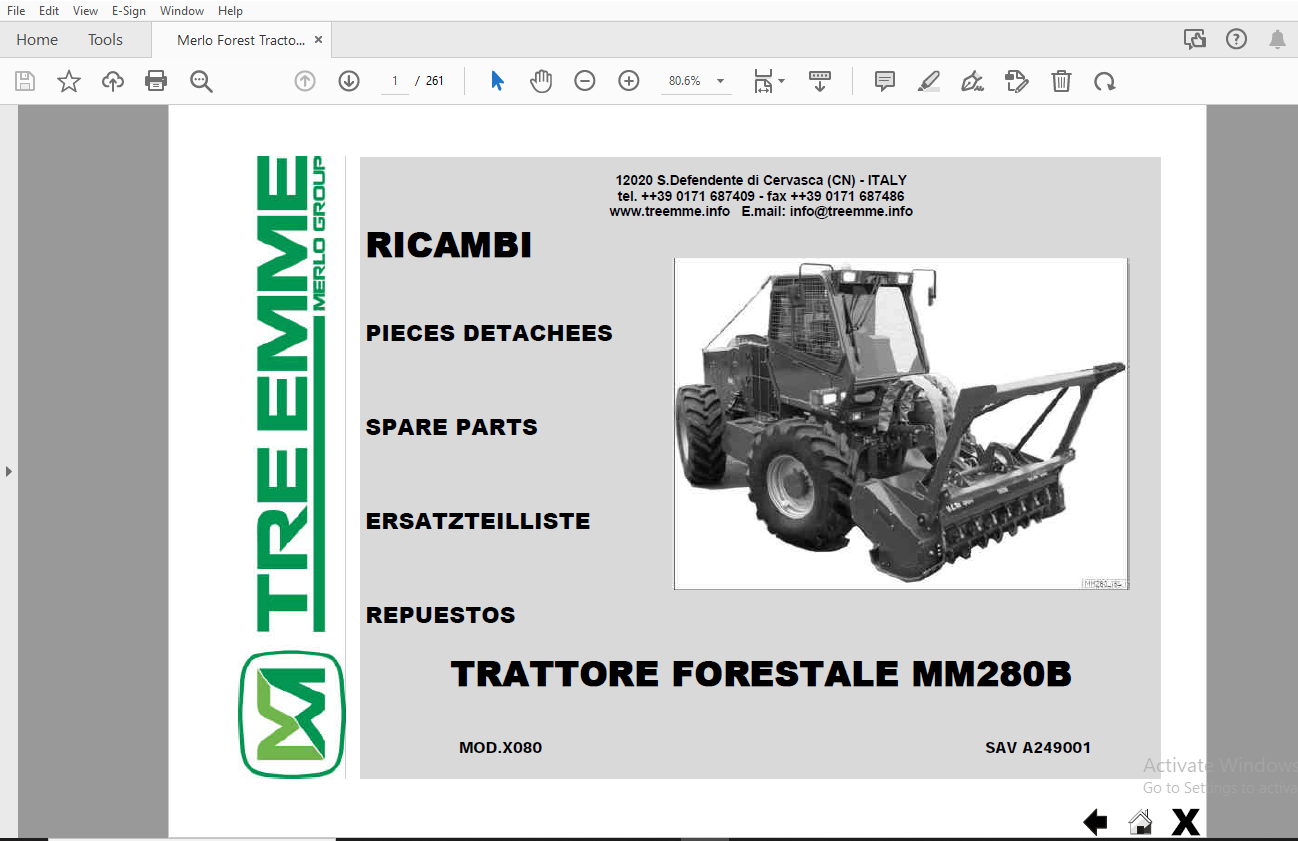Screen dimensions: 1298x841
Task: Expand fit page options dropdown arrow
Action: tap(782, 81)
